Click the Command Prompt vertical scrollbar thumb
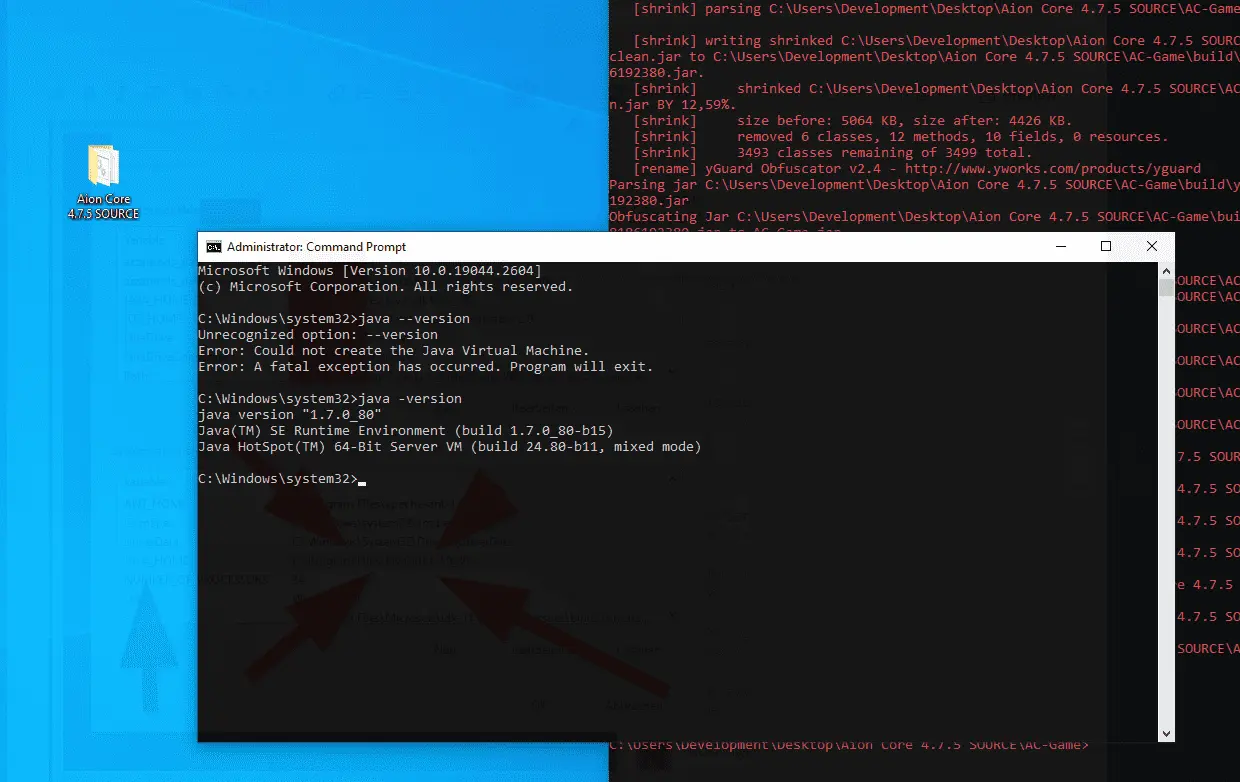Screen dimensions: 1240x782 (1166, 288)
